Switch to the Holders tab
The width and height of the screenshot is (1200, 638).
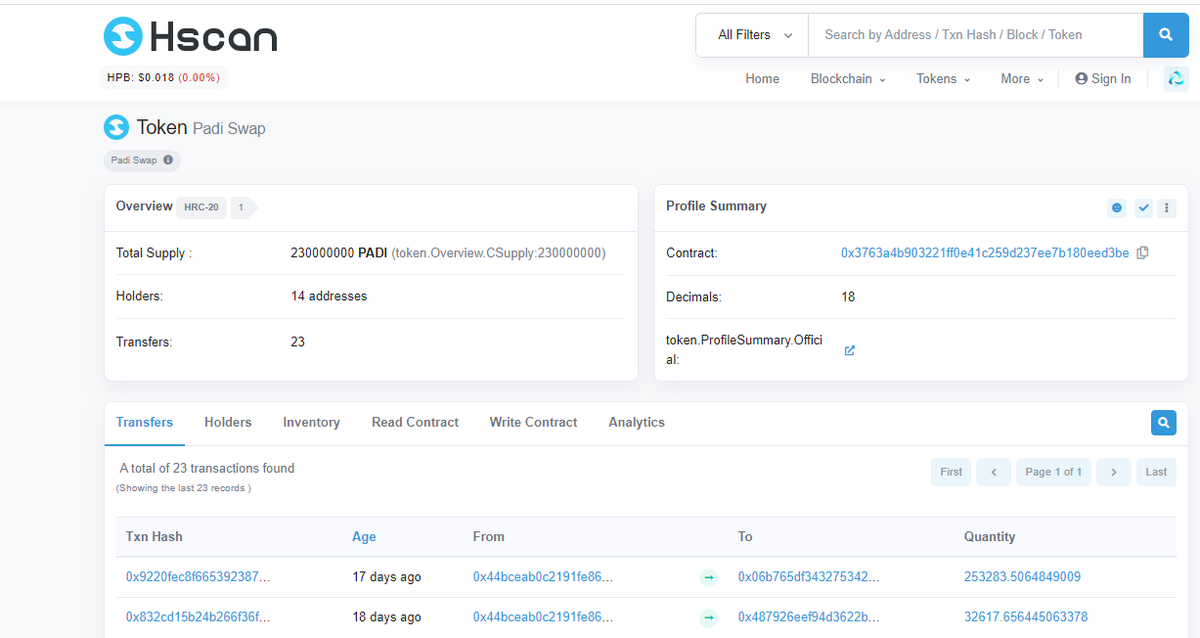click(x=228, y=423)
